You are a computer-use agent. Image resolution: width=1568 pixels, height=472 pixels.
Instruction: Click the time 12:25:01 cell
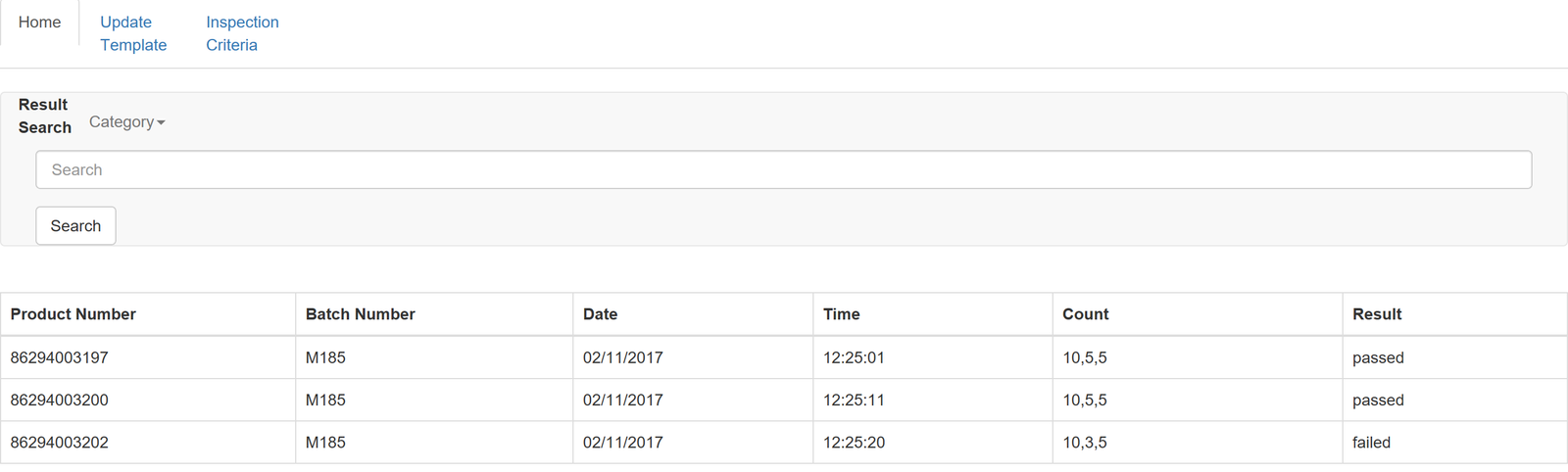coord(854,357)
